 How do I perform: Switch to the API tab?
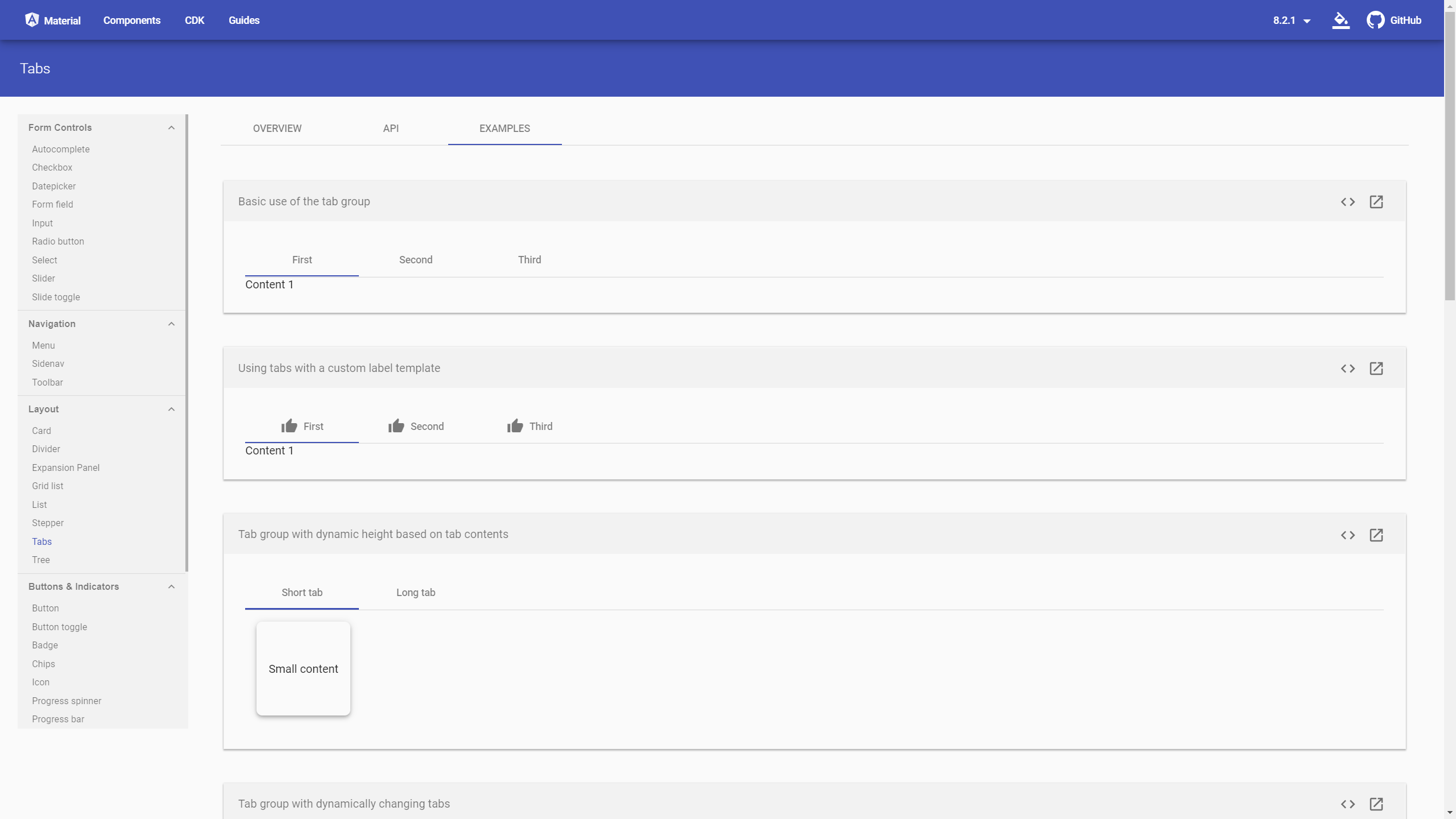[x=391, y=129]
